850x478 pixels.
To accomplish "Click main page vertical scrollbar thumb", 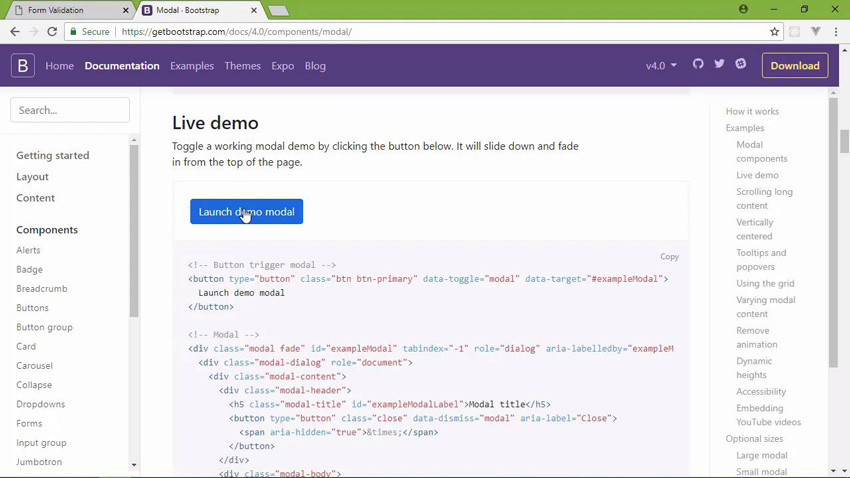I will [x=845, y=141].
